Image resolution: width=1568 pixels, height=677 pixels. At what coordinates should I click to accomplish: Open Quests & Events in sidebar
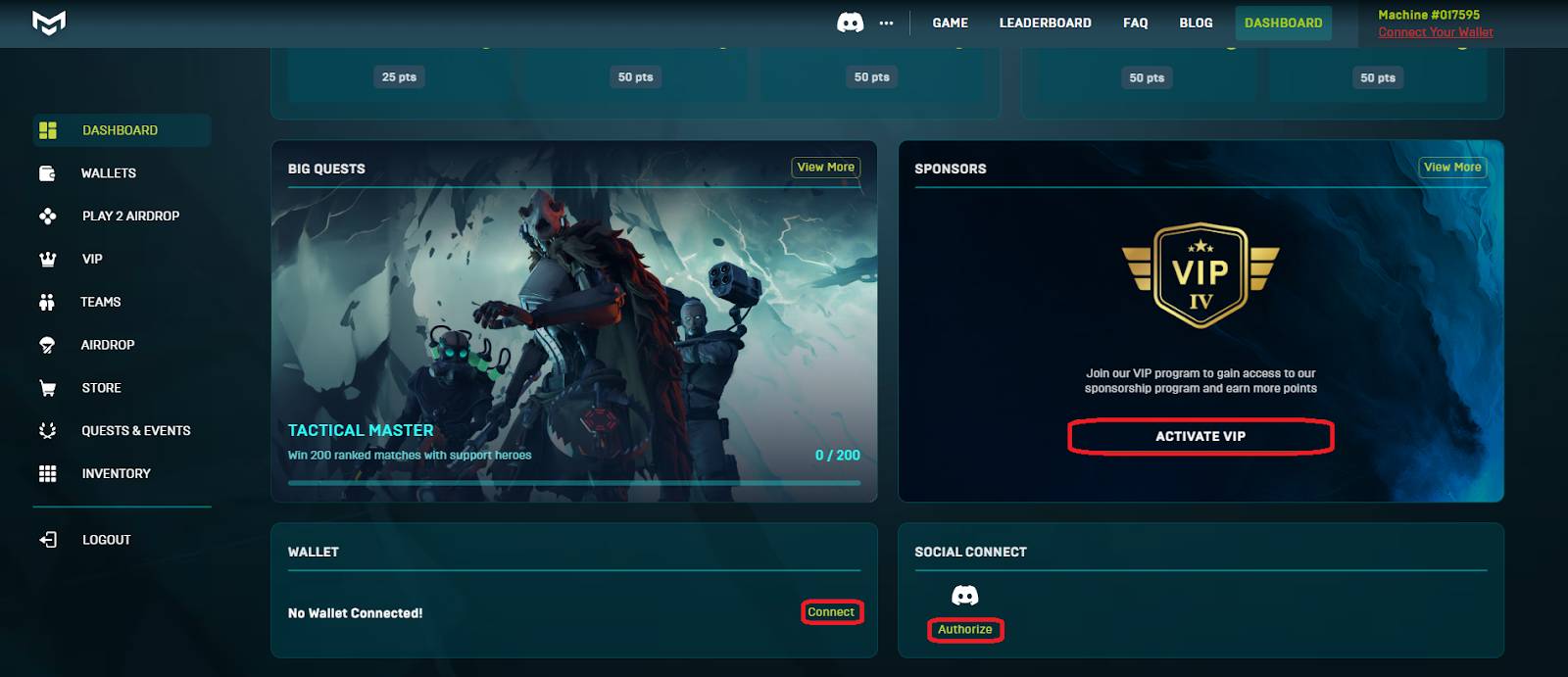pyautogui.click(x=136, y=431)
